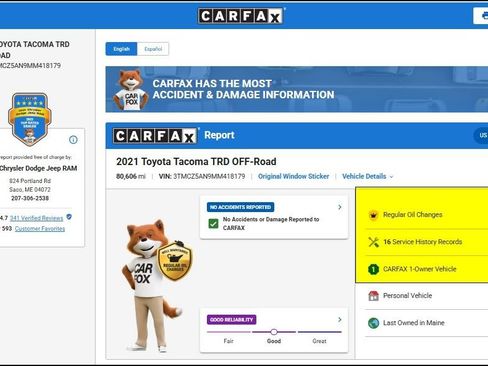
Task: Click the US flag badge in report header
Action: (481, 135)
